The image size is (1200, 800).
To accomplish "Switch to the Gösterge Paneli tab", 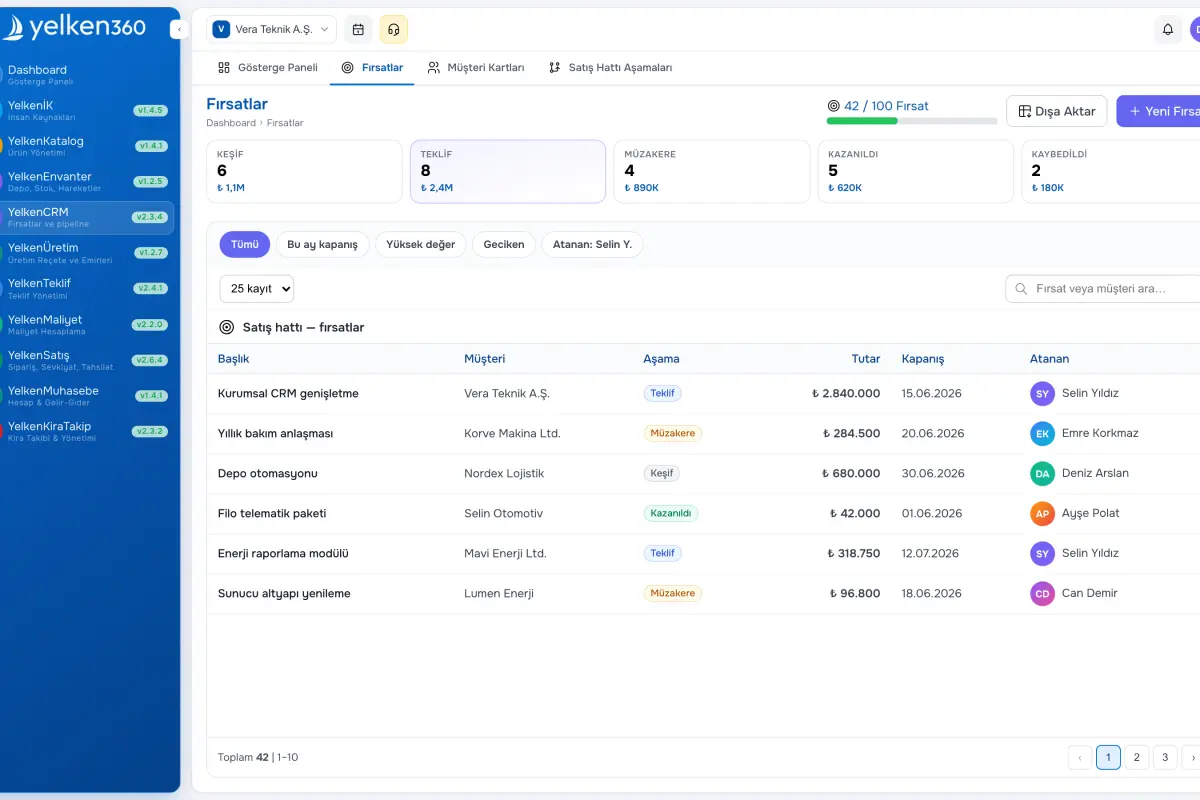I will tap(267, 67).
